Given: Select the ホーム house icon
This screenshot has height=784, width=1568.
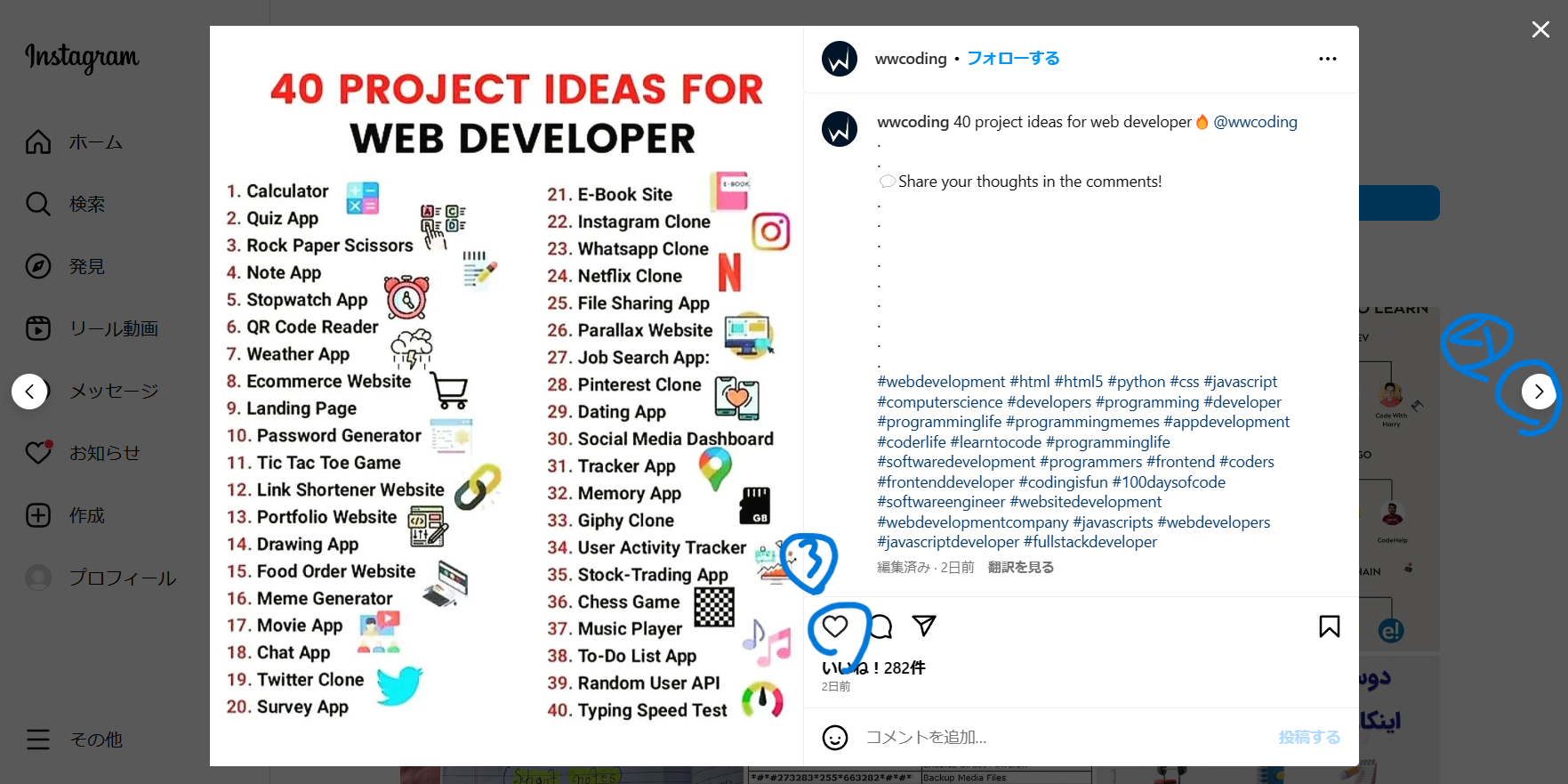Looking at the screenshot, I should click(x=38, y=141).
